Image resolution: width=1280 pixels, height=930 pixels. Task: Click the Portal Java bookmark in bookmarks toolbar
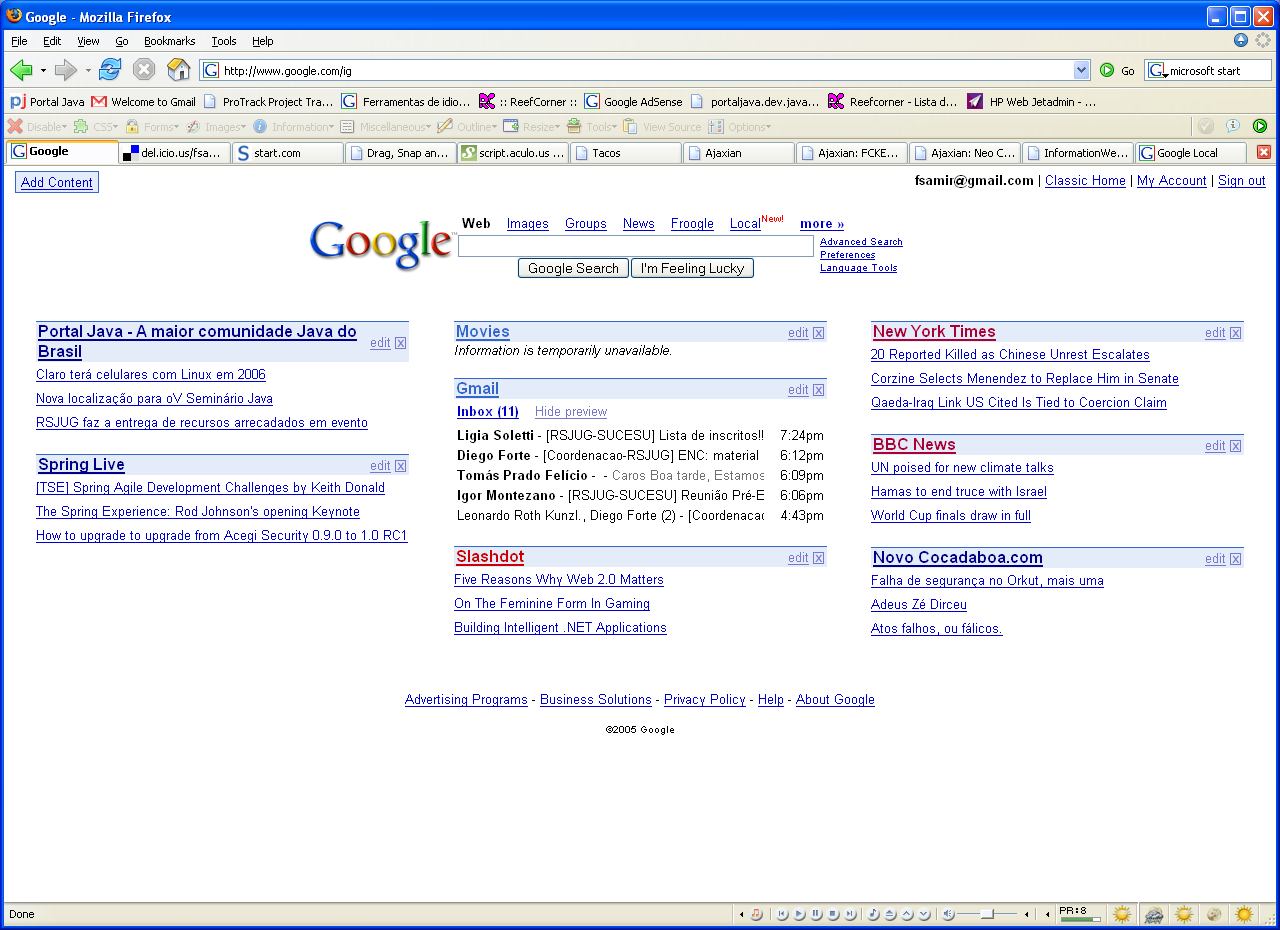point(47,101)
